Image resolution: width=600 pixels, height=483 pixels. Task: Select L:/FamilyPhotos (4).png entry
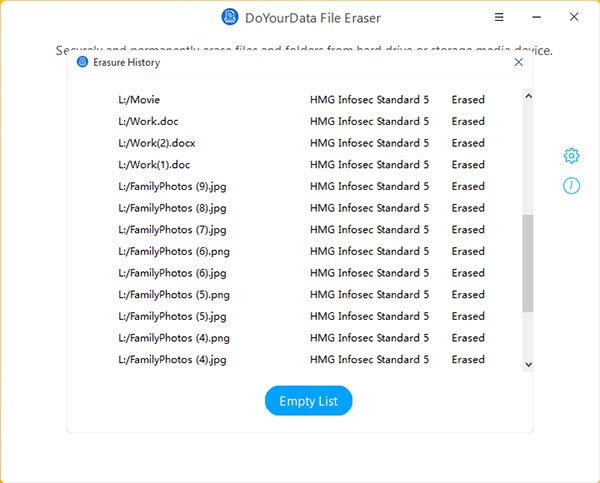pyautogui.click(x=174, y=338)
